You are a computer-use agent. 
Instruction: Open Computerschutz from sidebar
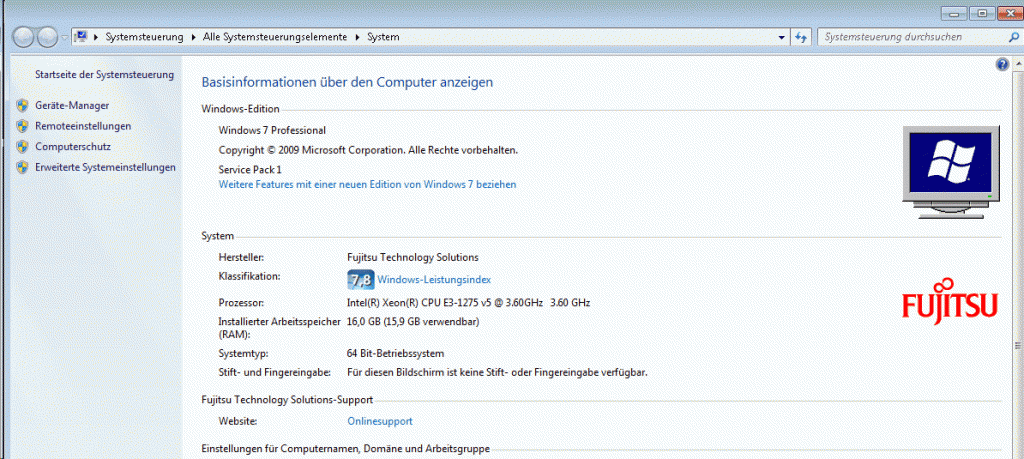tap(73, 147)
